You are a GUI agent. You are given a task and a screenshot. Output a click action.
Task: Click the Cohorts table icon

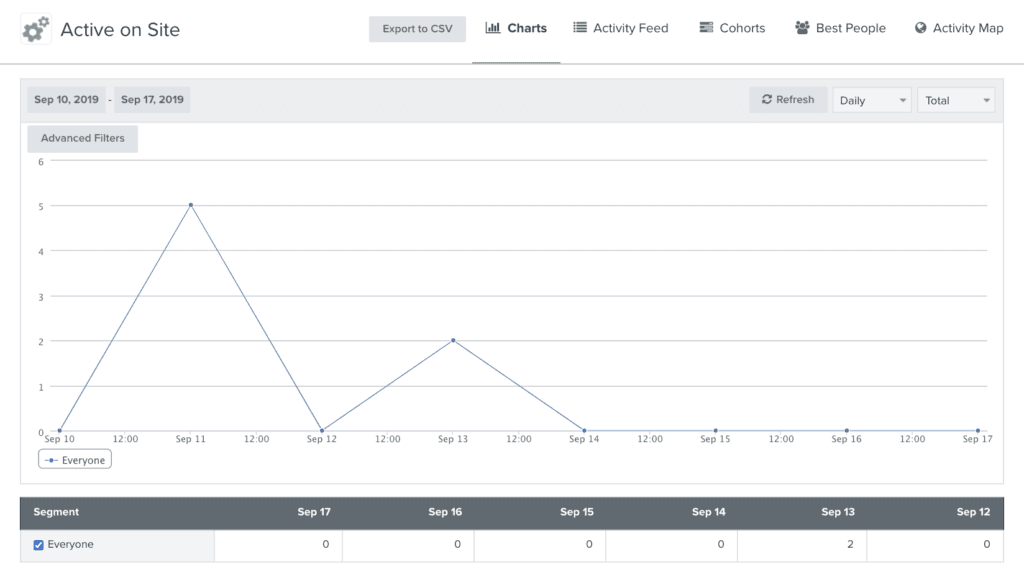point(706,27)
